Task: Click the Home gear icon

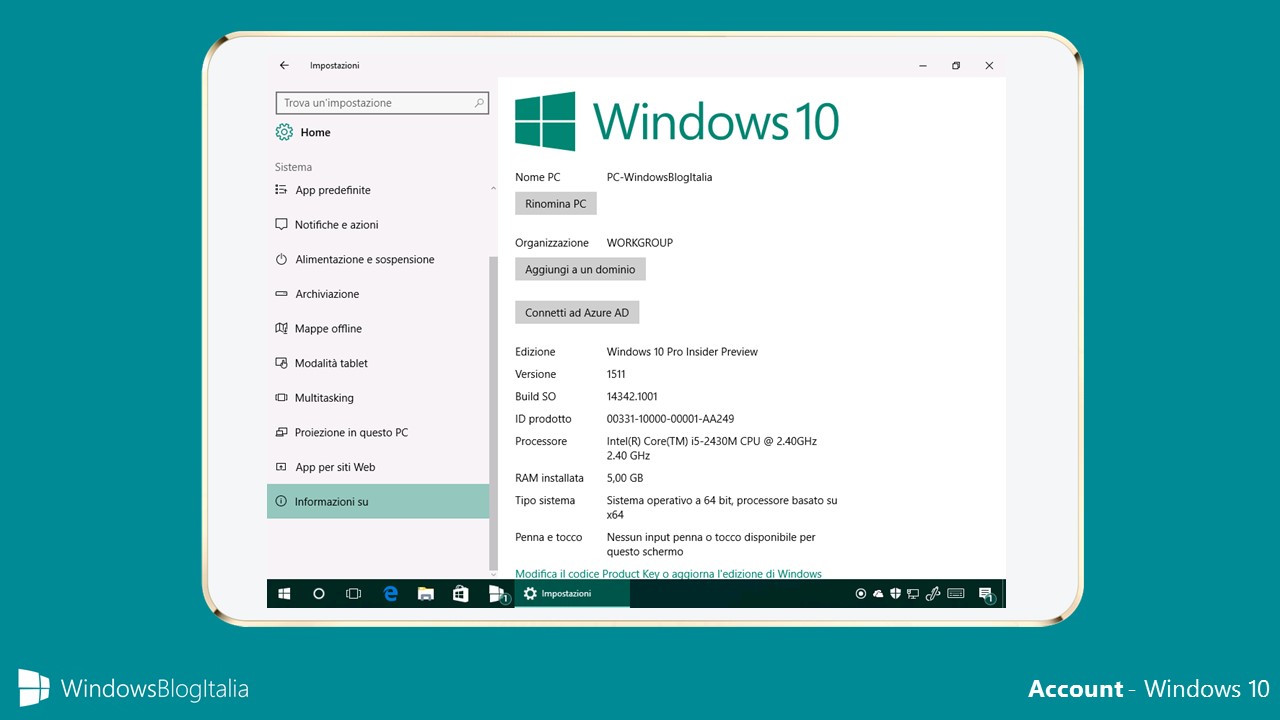Action: (x=284, y=132)
